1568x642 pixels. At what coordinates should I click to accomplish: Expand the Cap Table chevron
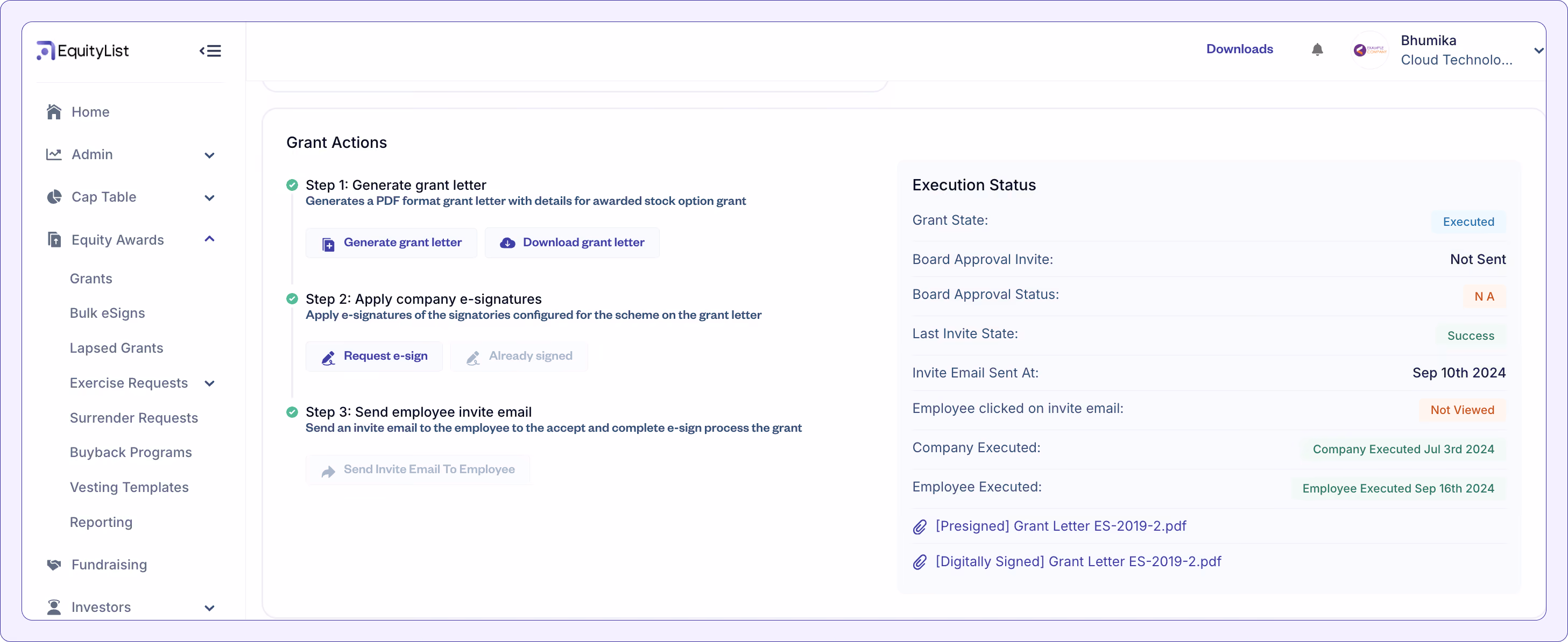(x=209, y=197)
